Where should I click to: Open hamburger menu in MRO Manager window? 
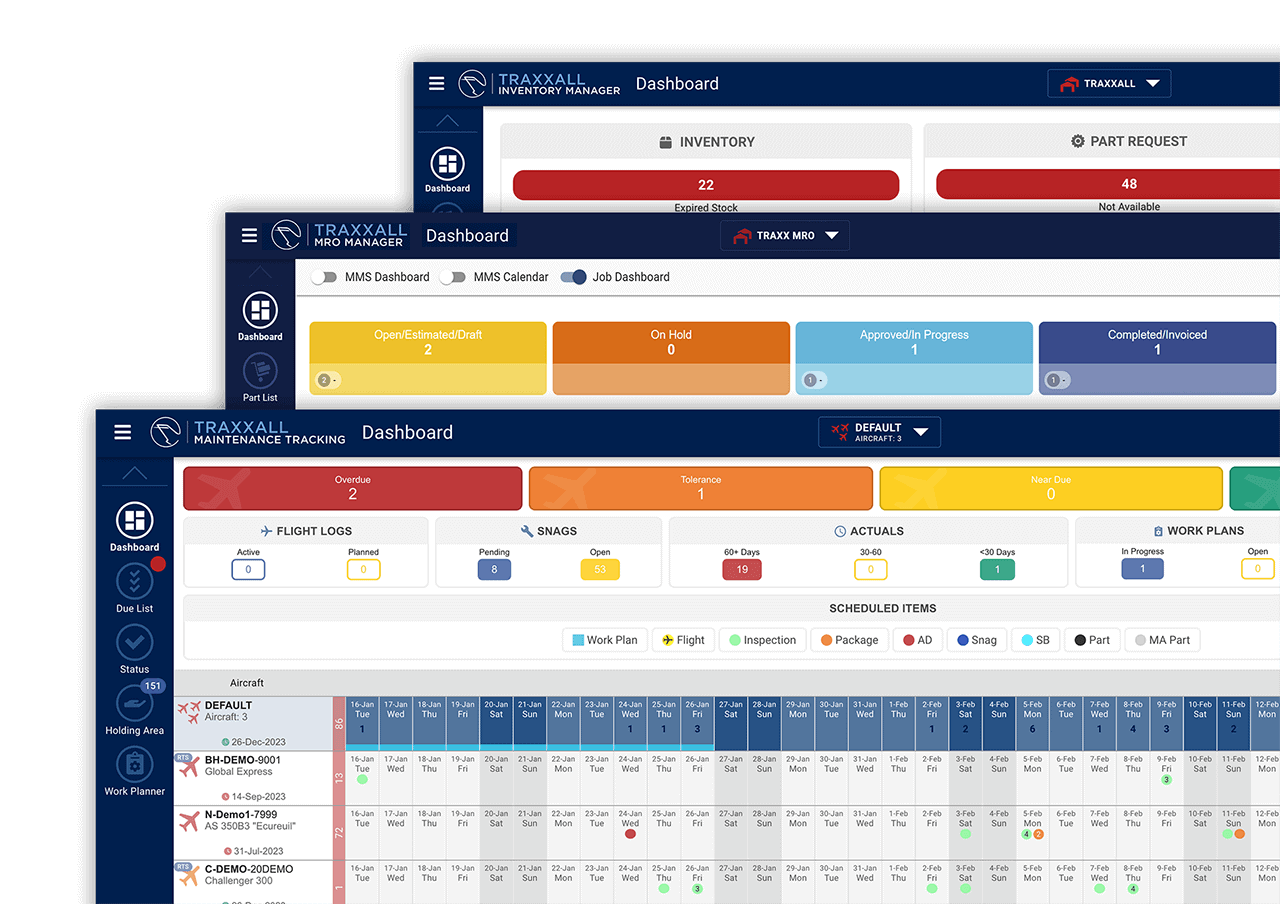pyautogui.click(x=250, y=236)
